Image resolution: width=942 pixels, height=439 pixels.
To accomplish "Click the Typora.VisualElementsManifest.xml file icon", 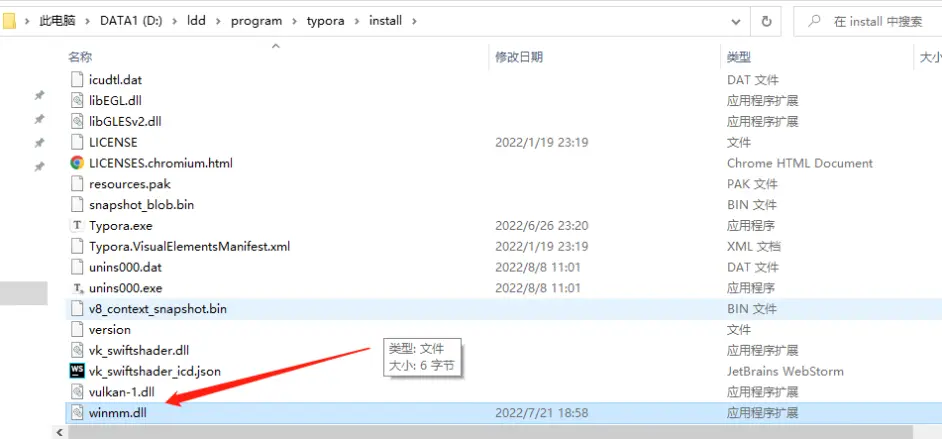I will [76, 246].
